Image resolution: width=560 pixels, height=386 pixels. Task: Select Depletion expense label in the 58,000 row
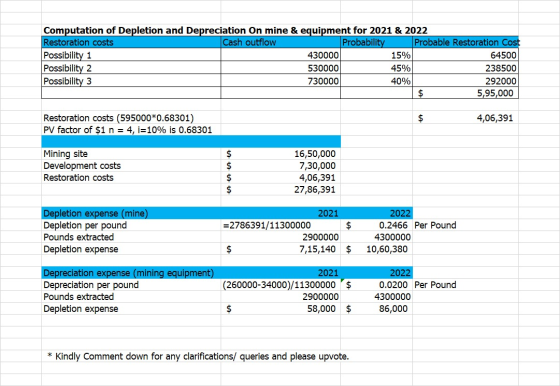81,309
